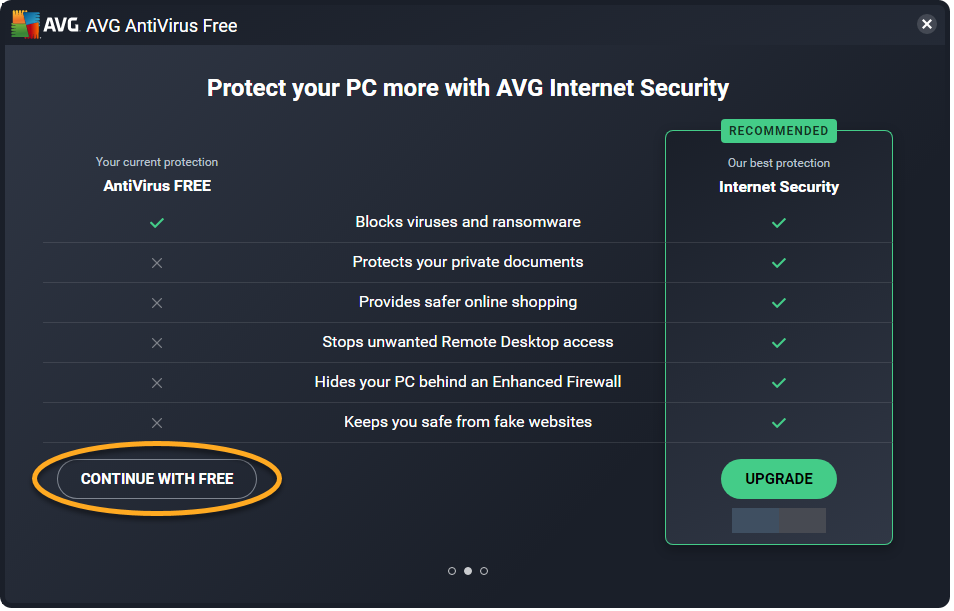Click the checkmark for Keeps you safe from fake websites
Image resolution: width=954 pixels, height=611 pixels.
(779, 423)
